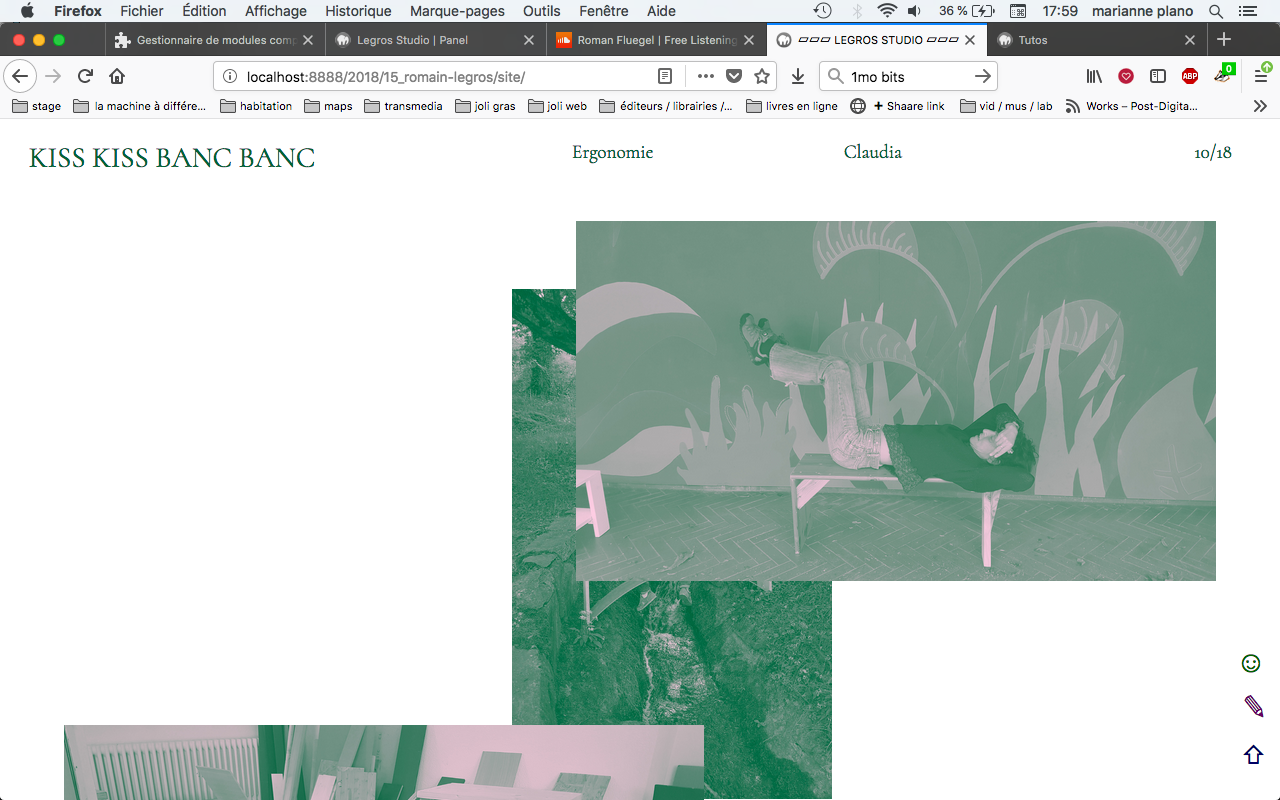This screenshot has width=1280, height=800.
Task: Click the KISS KISS BANC BANC title
Action: [x=172, y=158]
